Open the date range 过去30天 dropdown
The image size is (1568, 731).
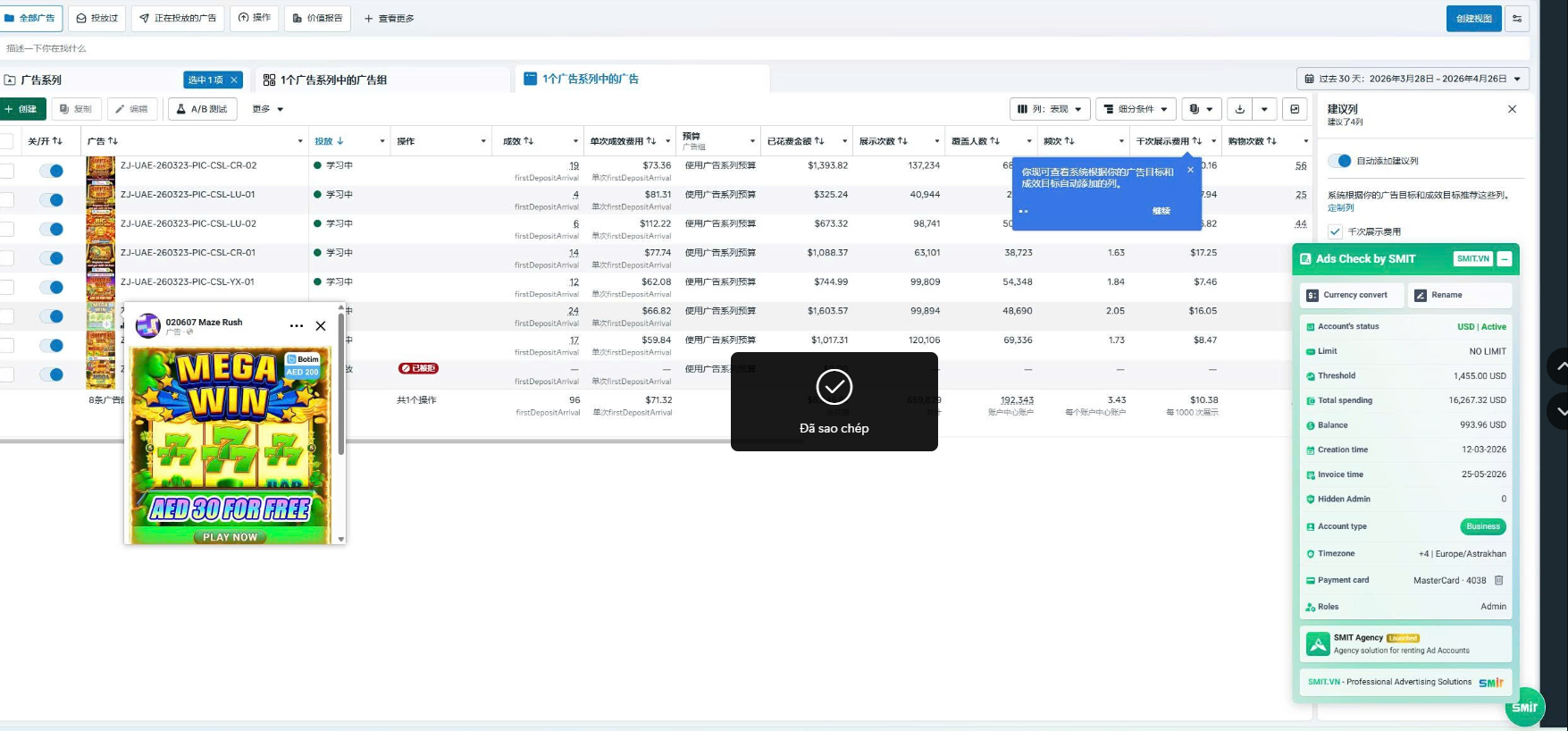click(1413, 79)
